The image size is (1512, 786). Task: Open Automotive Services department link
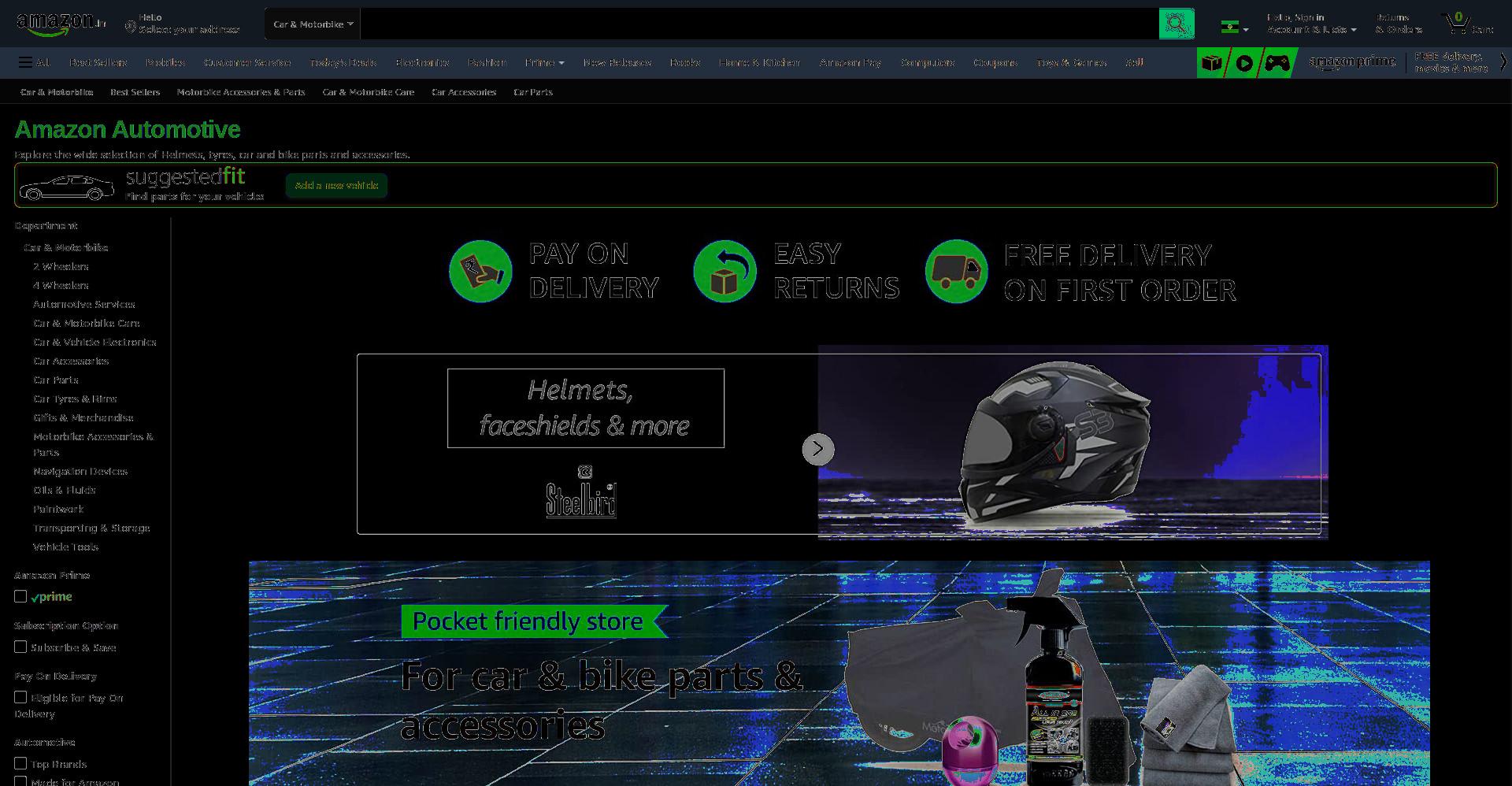[x=84, y=304]
